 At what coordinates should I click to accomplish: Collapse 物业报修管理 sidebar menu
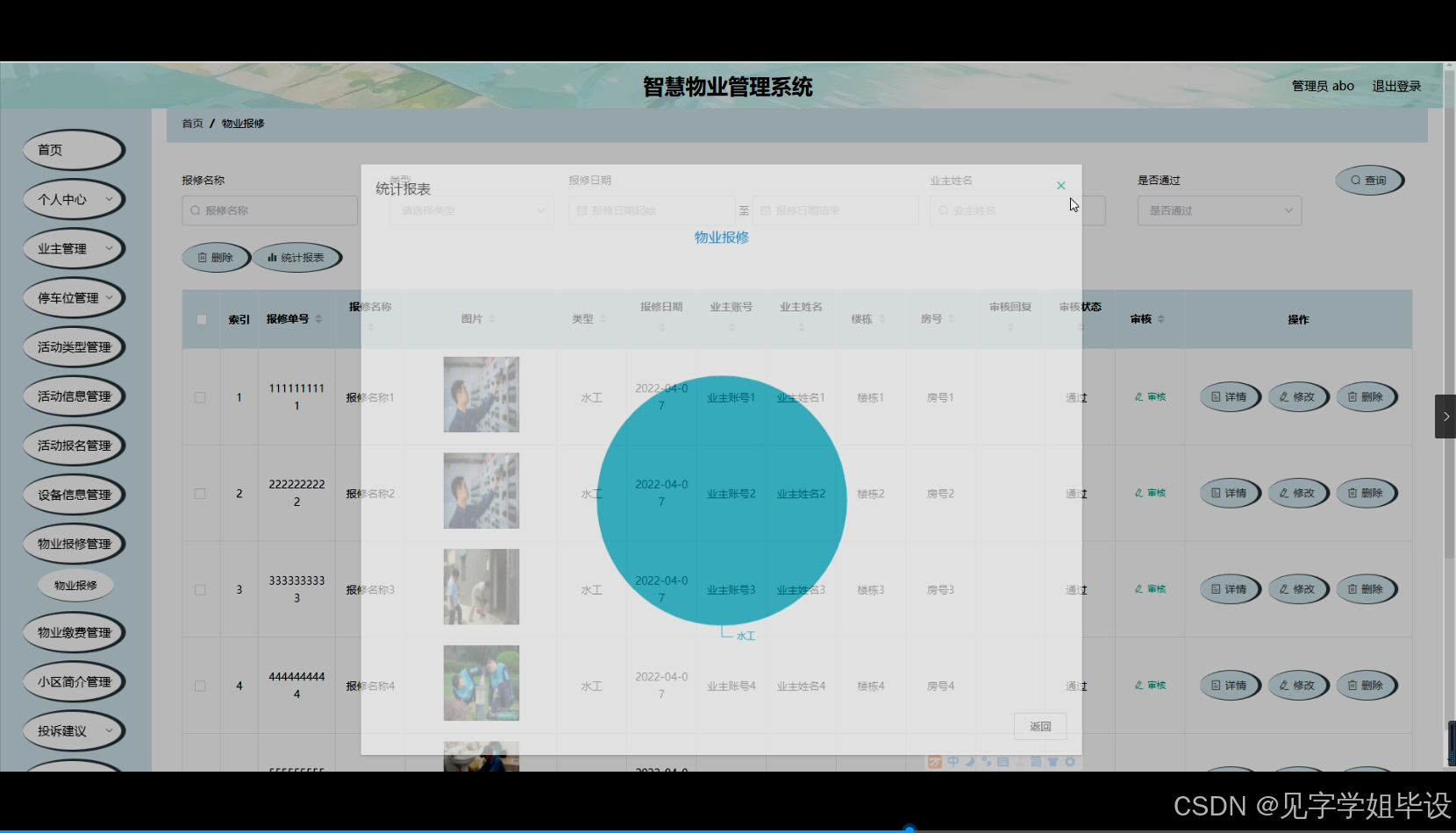pos(74,543)
